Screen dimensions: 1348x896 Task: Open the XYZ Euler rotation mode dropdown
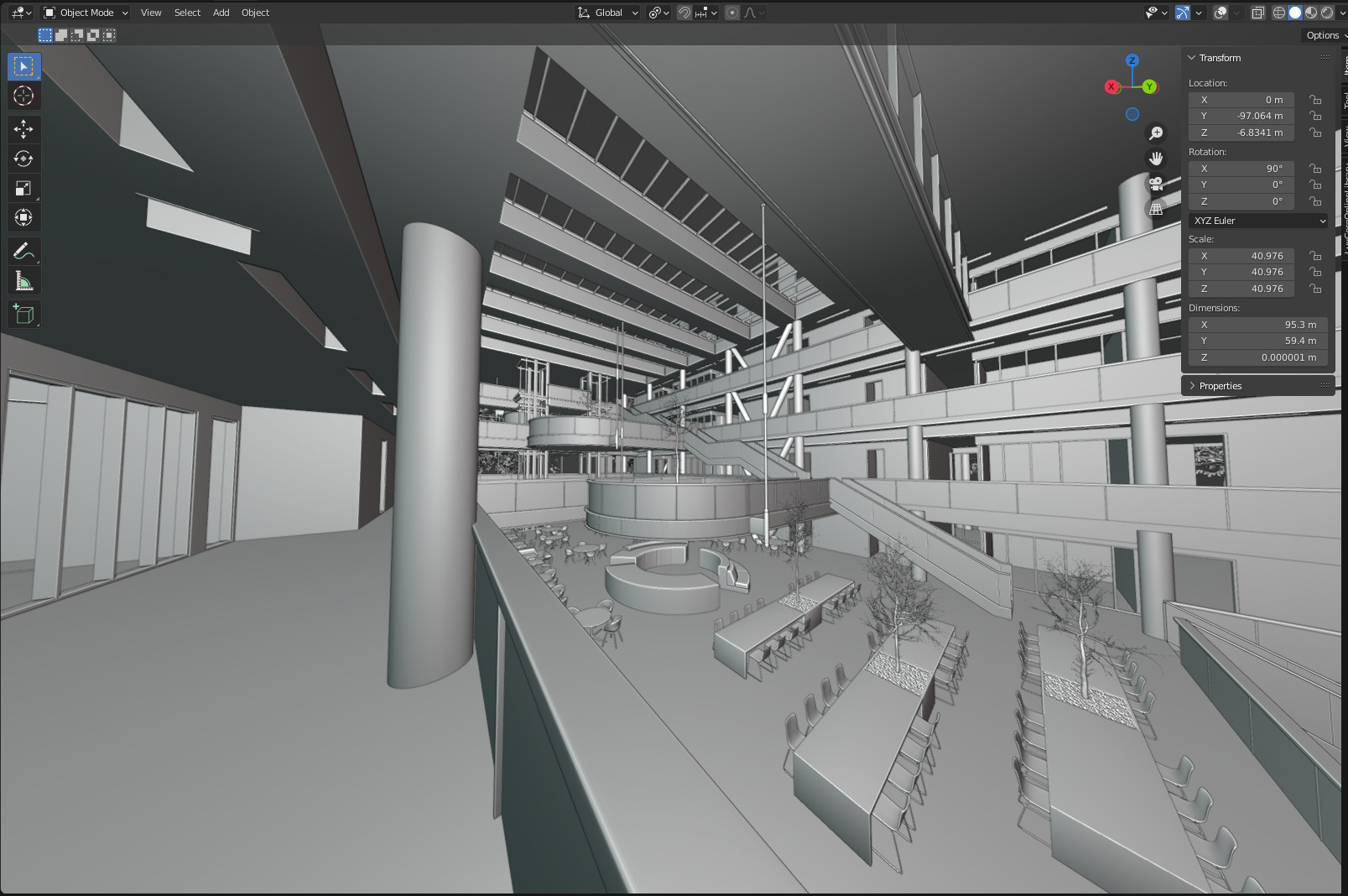(1258, 221)
